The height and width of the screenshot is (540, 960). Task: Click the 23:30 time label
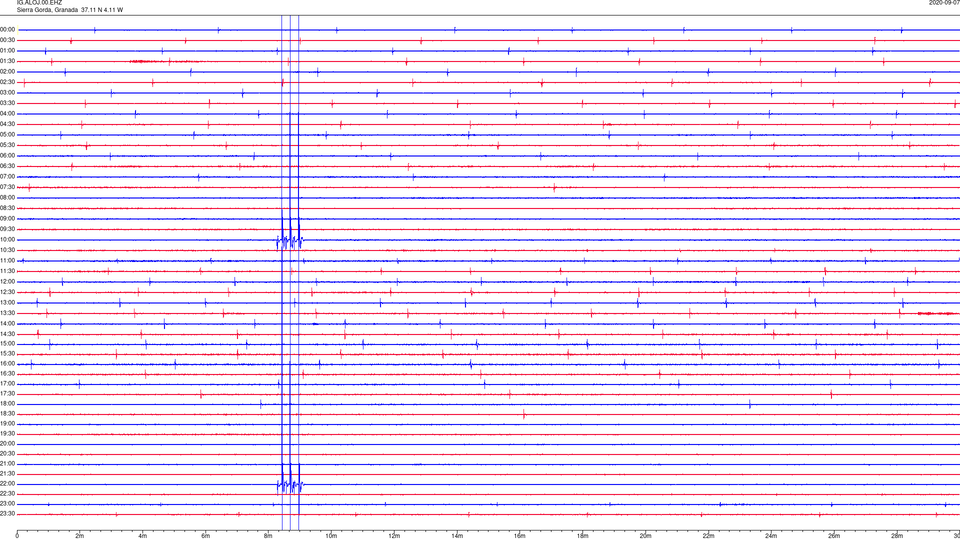point(8,514)
